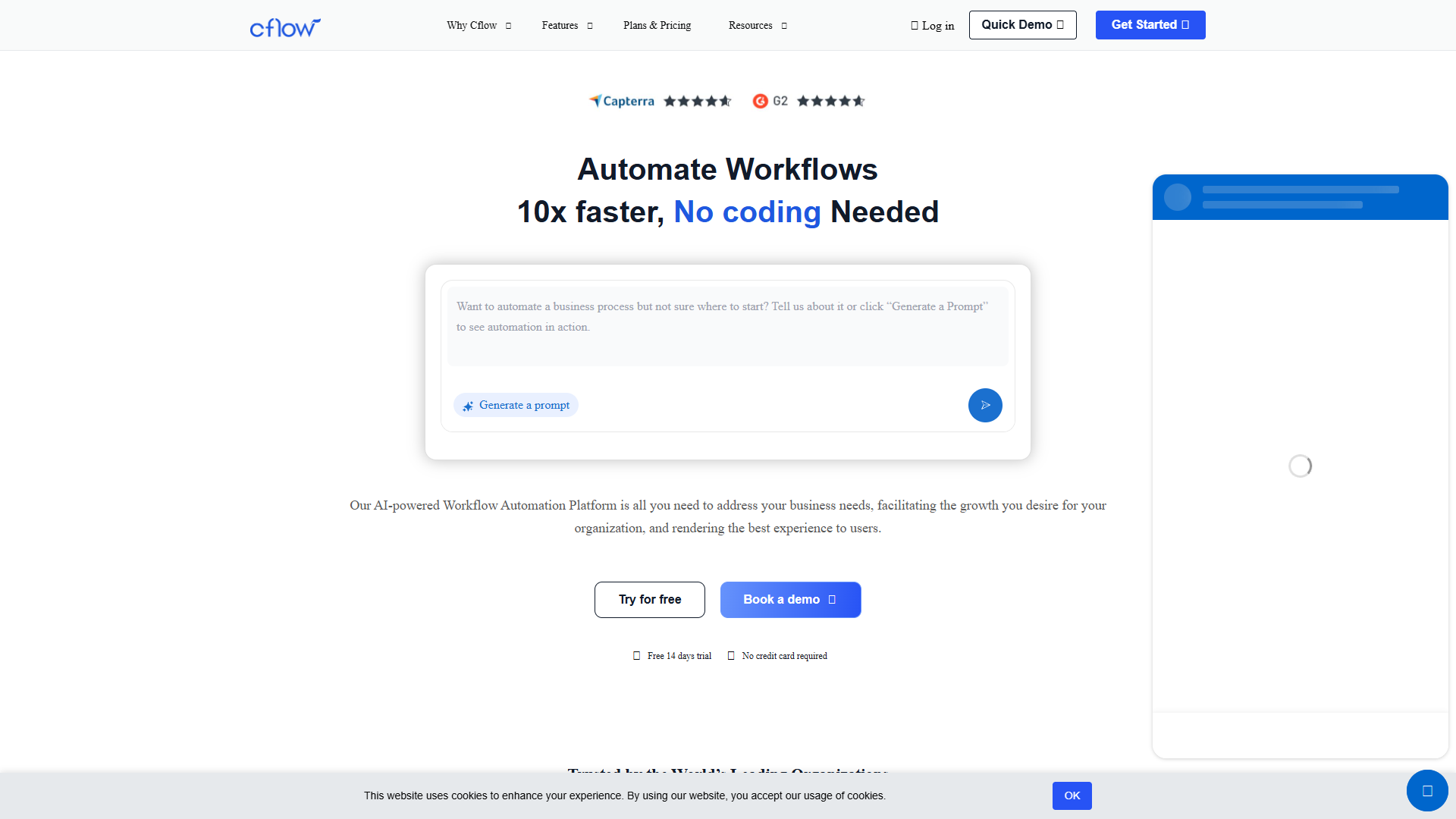Viewport: 1456px width, 819px height.
Task: Open the Capterra rating badge
Action: pyautogui.click(x=660, y=101)
